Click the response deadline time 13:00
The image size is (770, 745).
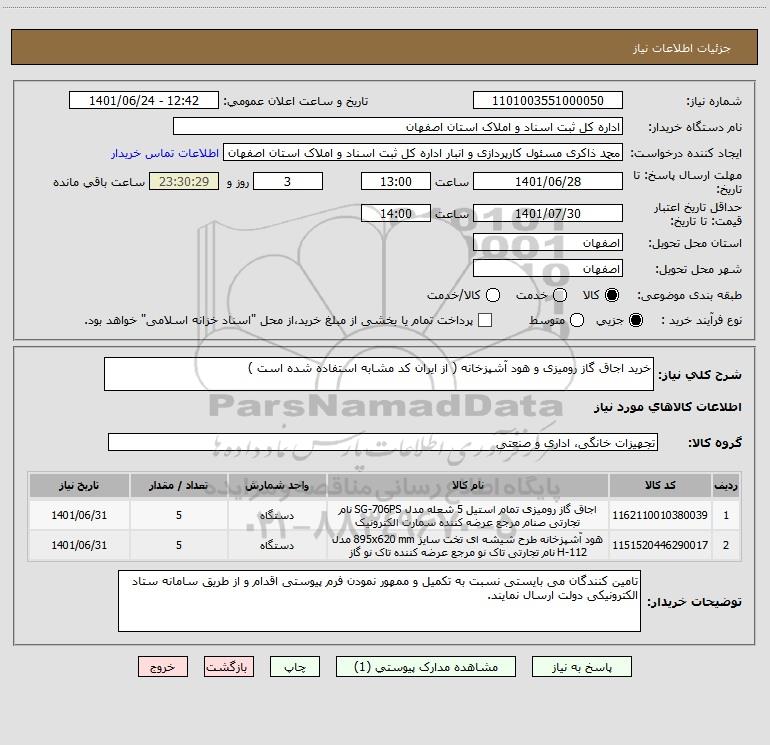click(396, 181)
